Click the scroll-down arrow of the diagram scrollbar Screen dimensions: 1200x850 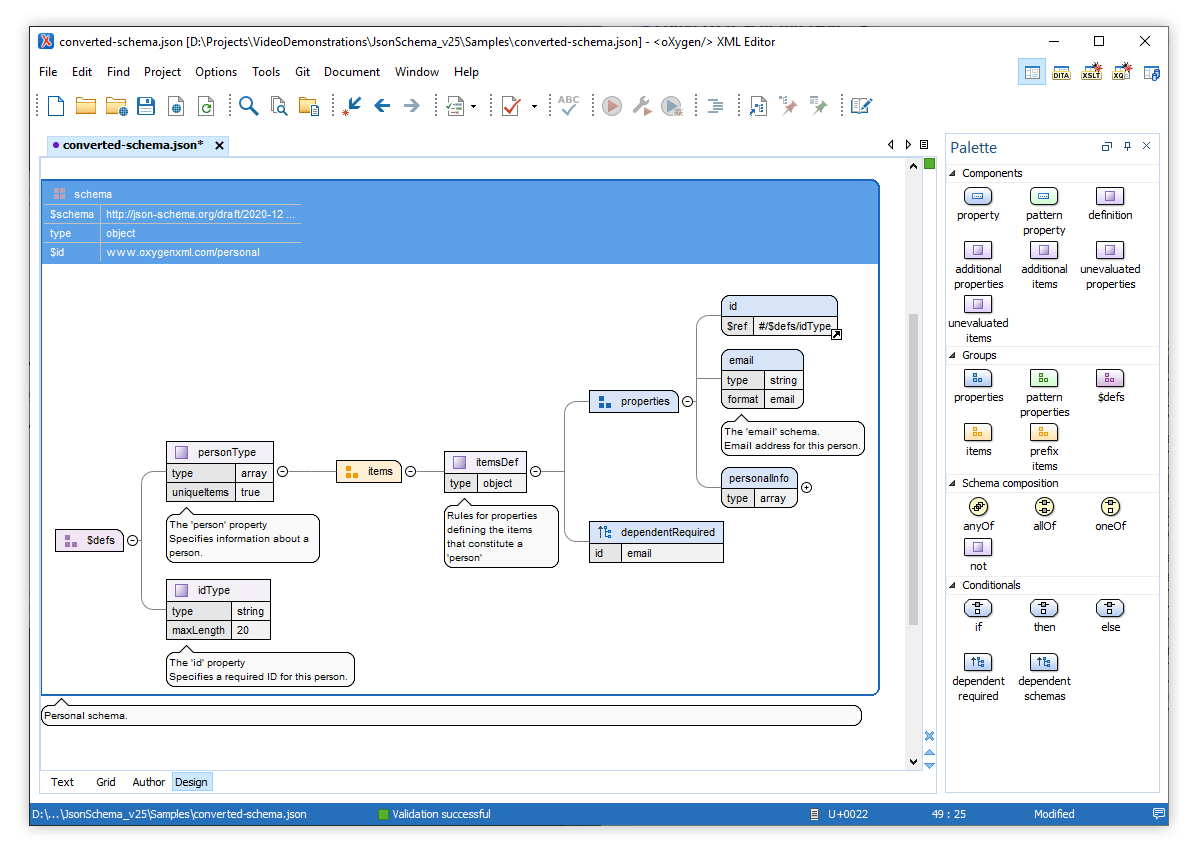click(x=913, y=762)
